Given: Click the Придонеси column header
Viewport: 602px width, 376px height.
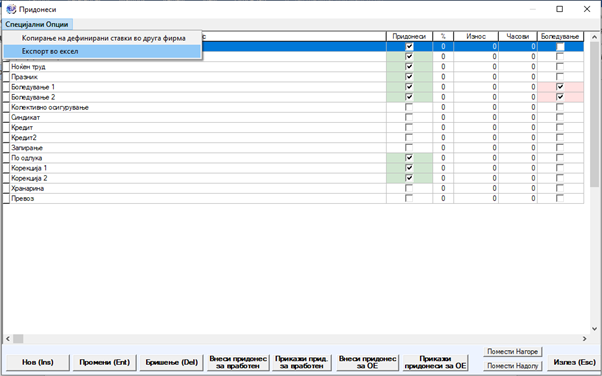Looking at the screenshot, I should [x=409, y=36].
